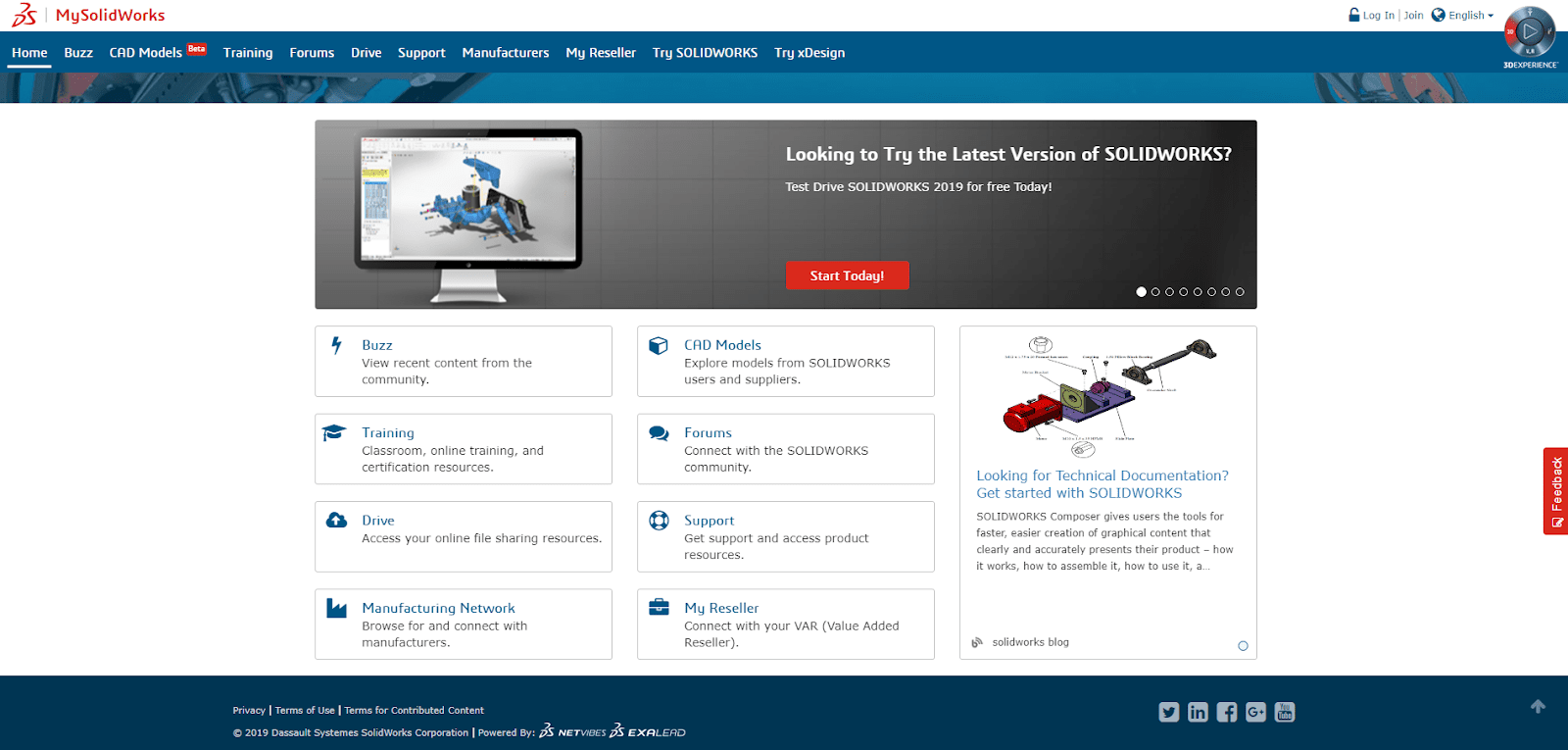Go to the Home nav tab

[x=29, y=53]
